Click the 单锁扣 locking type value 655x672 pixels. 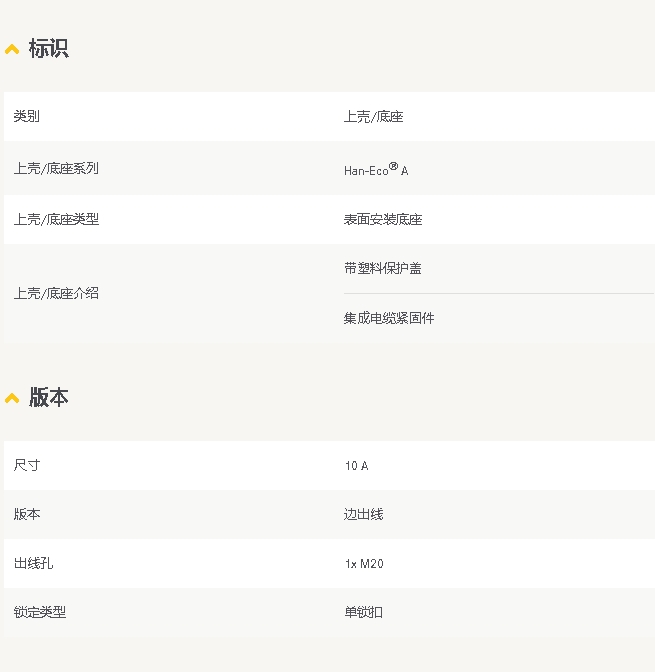363,612
